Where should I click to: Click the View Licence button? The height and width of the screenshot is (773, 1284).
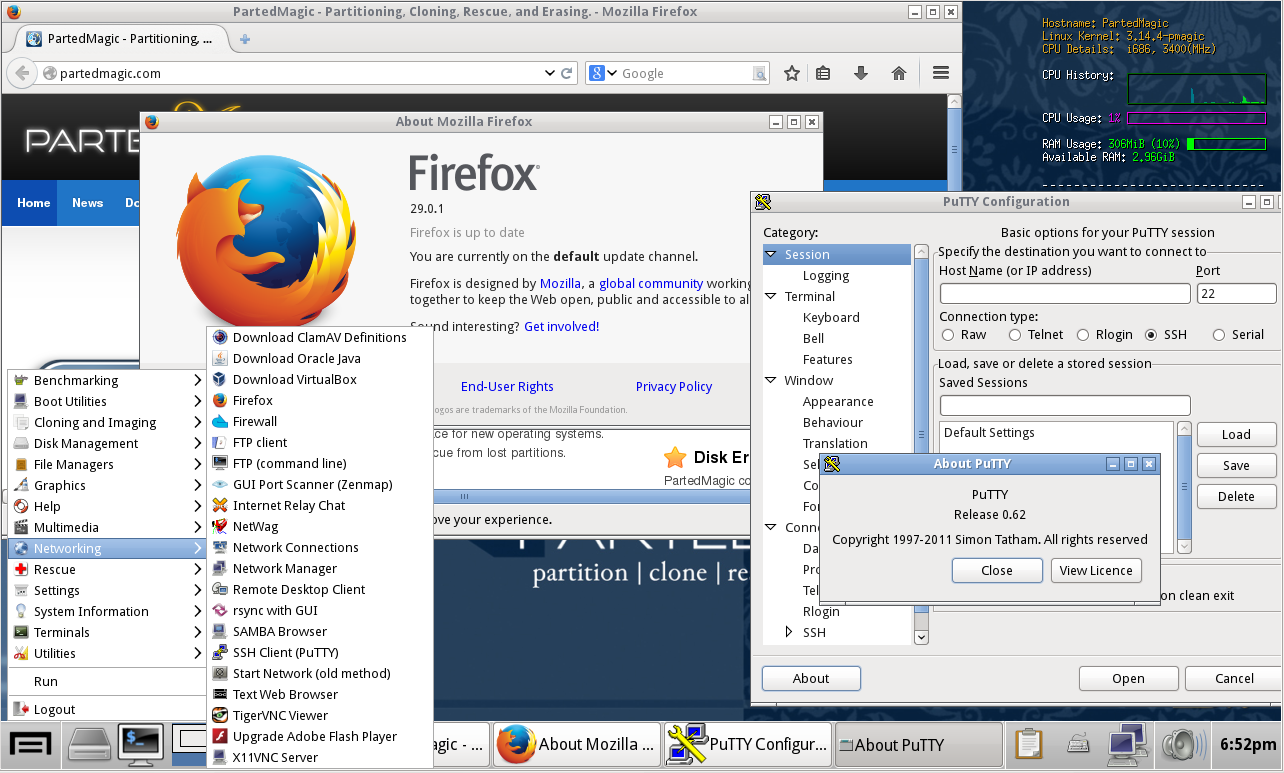1095,570
